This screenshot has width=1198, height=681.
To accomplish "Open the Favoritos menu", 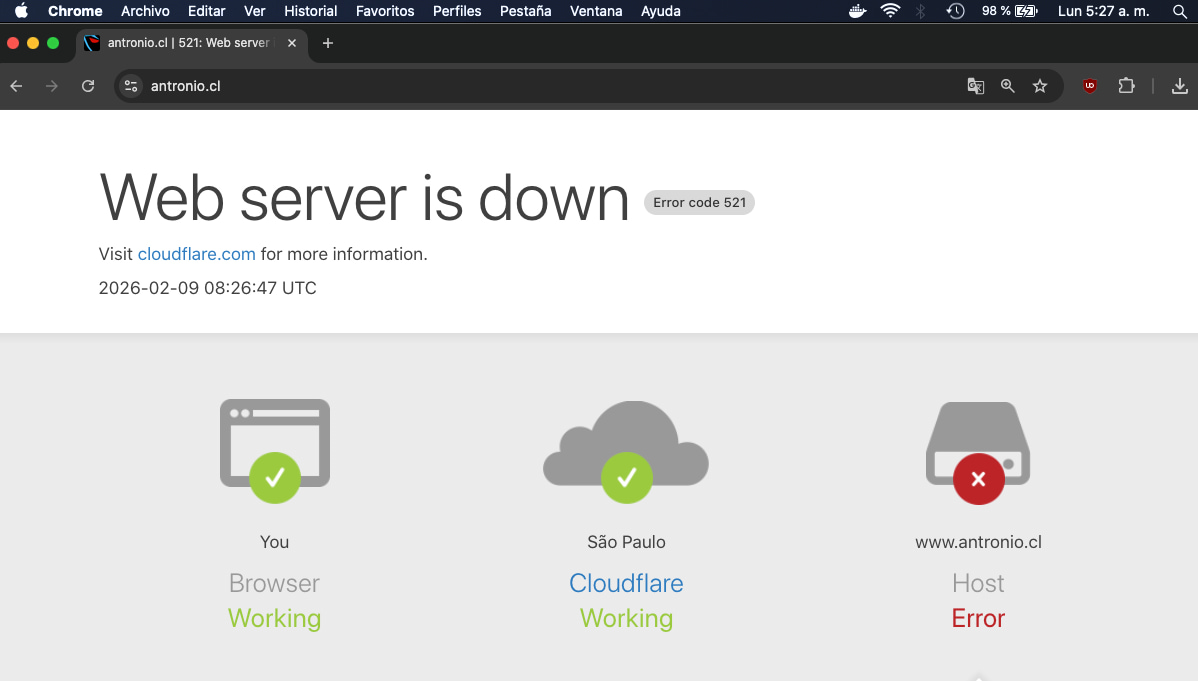I will pos(385,11).
